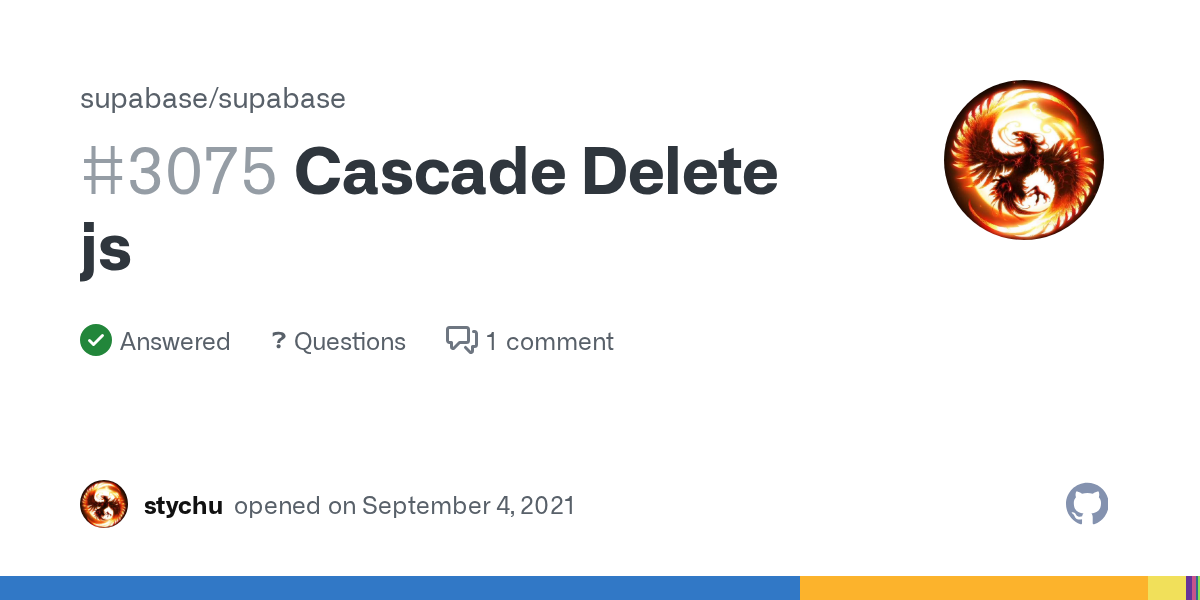Click the question mark category icon
1200x600 pixels.
coord(279,341)
